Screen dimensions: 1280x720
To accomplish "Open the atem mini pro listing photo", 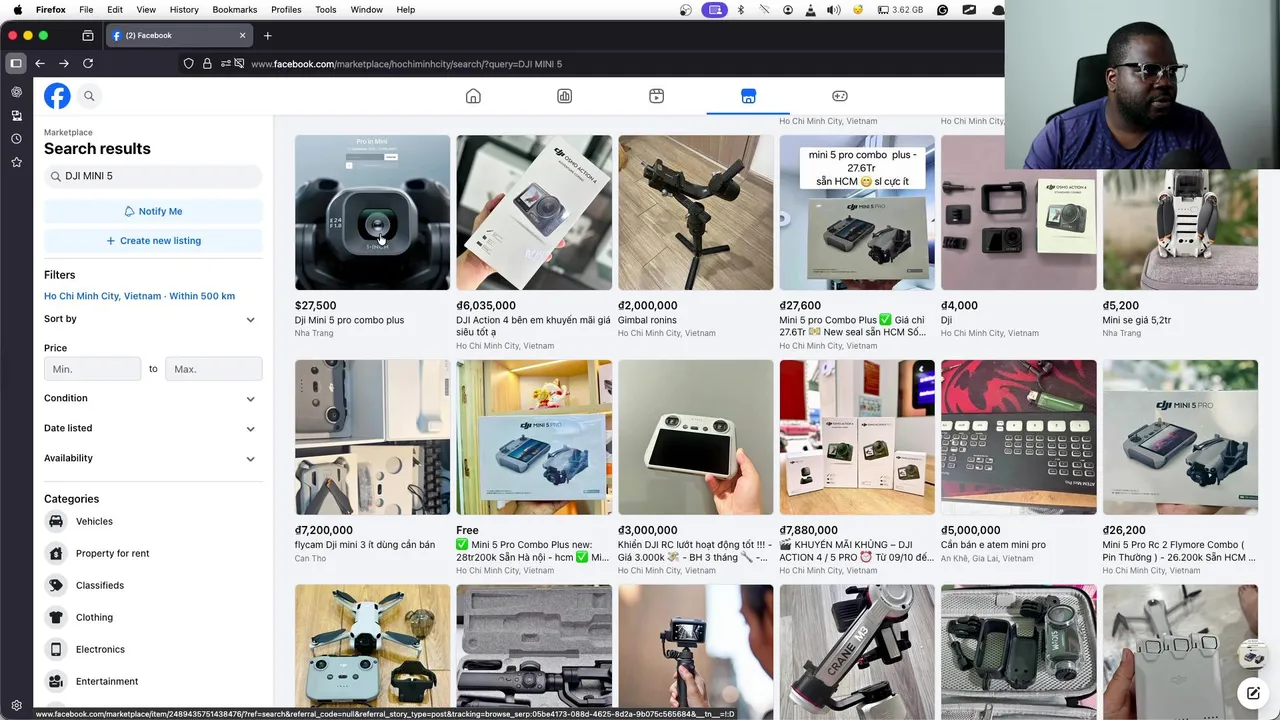I will pos(1018,437).
